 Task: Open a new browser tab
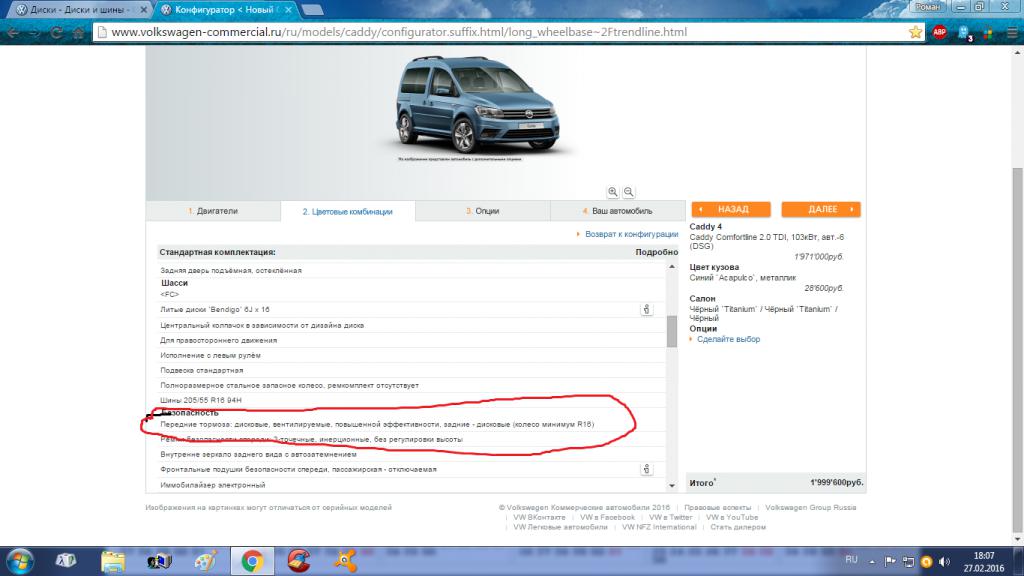pyautogui.click(x=312, y=10)
